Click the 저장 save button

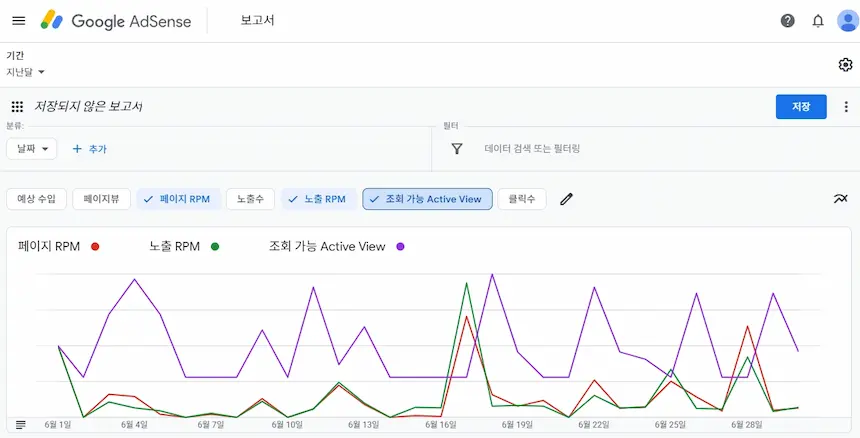[801, 107]
